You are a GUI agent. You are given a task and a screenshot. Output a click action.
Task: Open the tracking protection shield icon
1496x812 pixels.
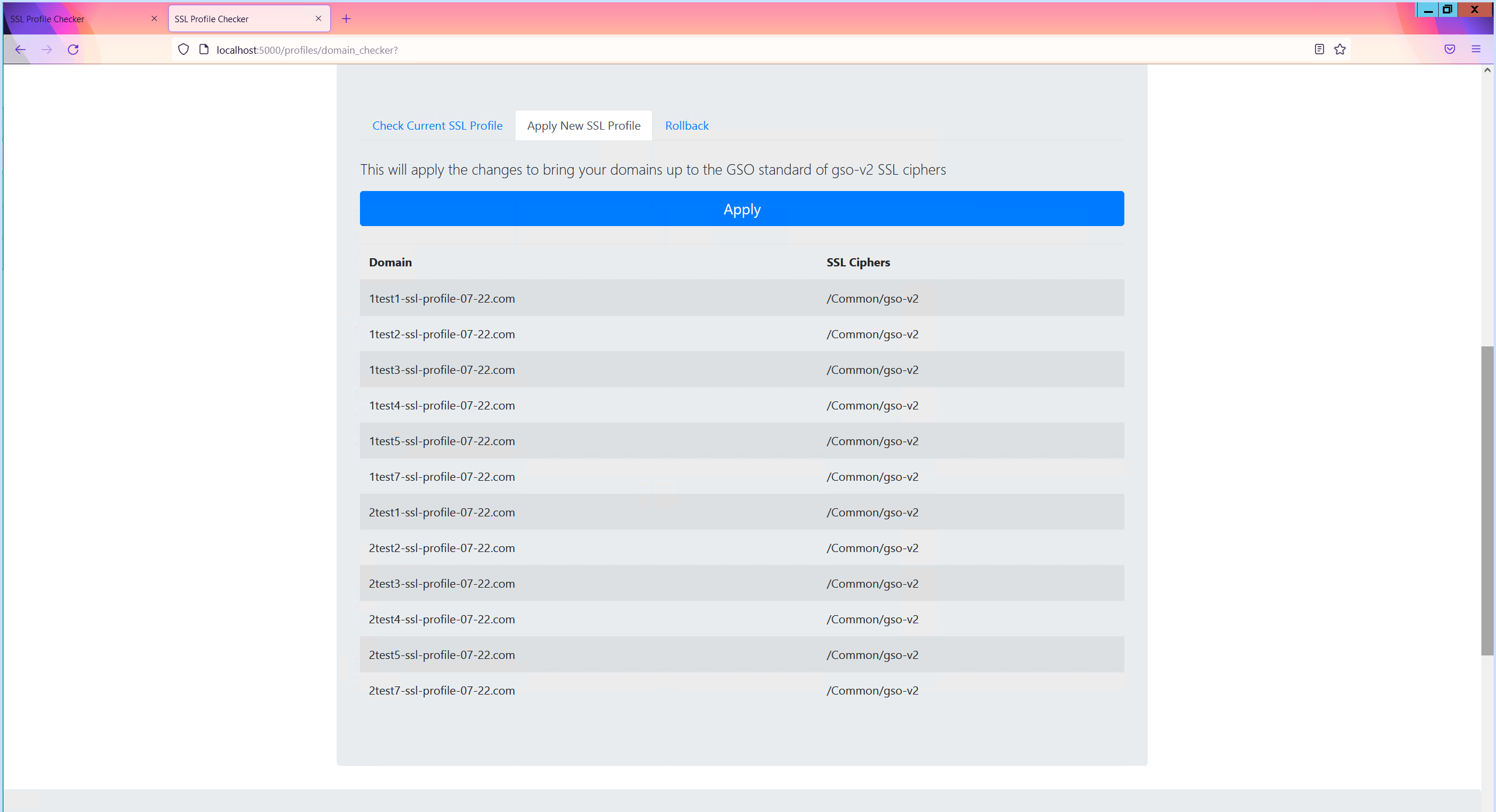183,50
